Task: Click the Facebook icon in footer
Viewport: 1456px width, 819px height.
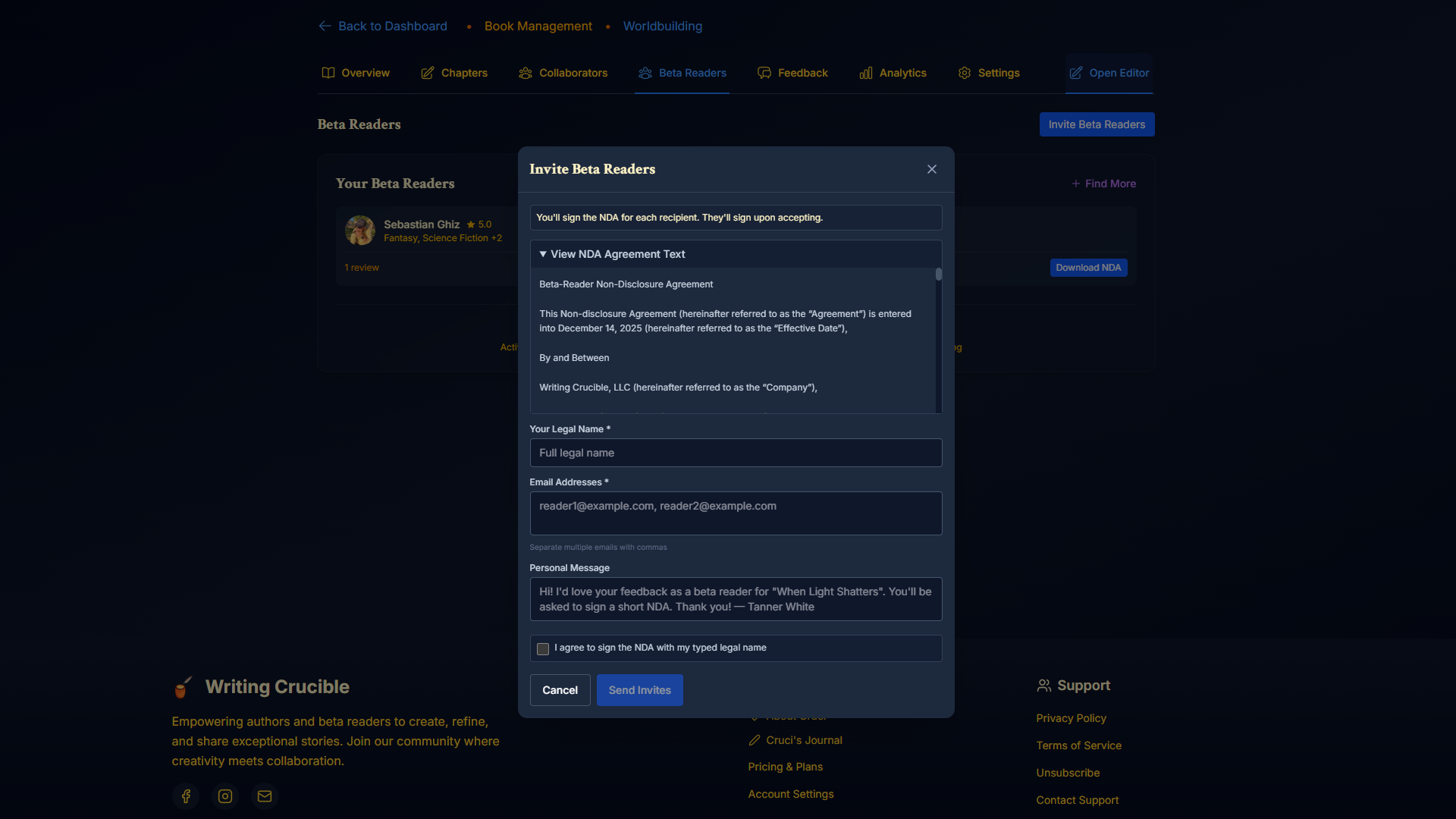Action: coord(186,796)
